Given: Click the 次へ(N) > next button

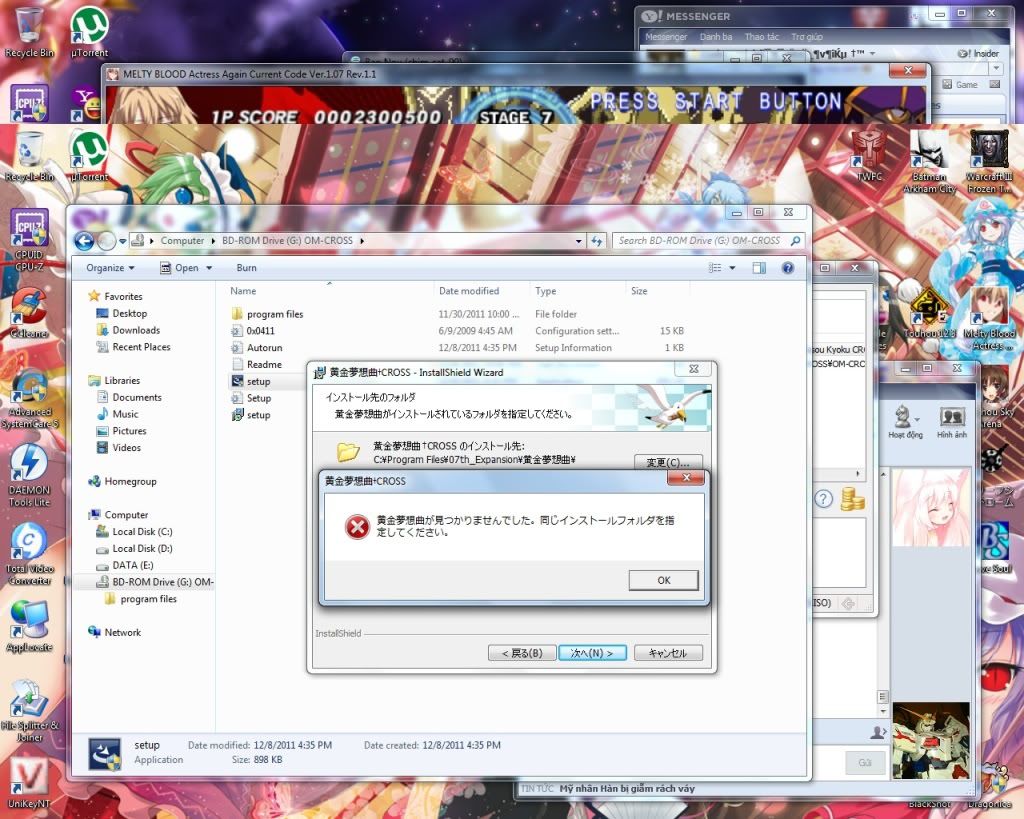Looking at the screenshot, I should (x=592, y=652).
